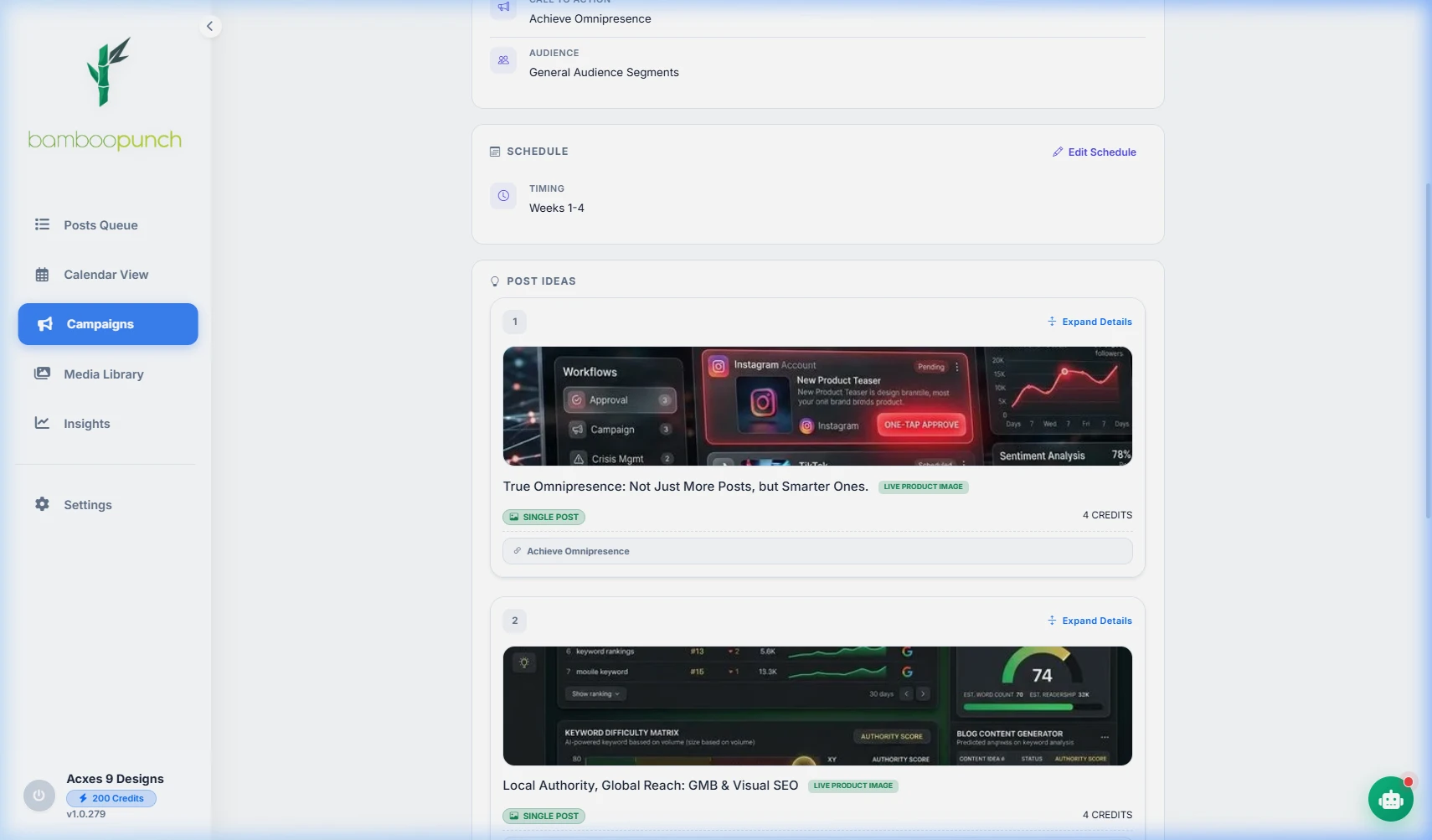The height and width of the screenshot is (840, 1432).
Task: Click the Local Authority, Global Reach title
Action: pyautogui.click(x=650, y=785)
